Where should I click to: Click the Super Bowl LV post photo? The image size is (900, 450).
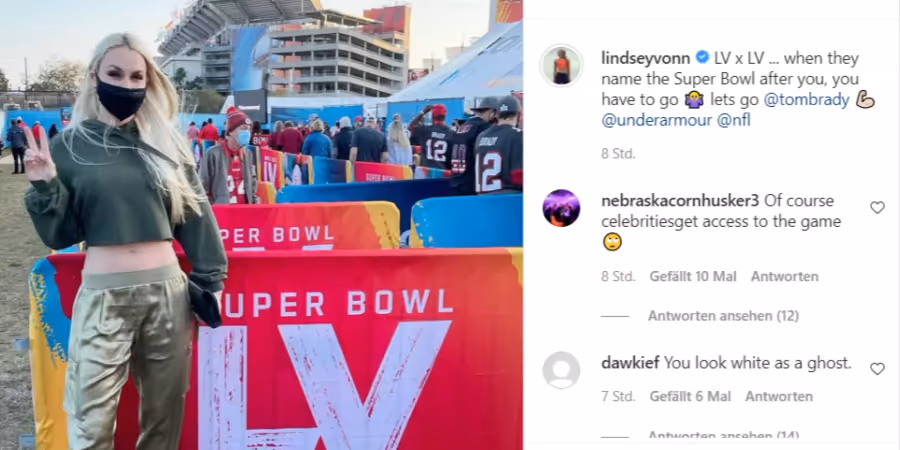[261, 225]
